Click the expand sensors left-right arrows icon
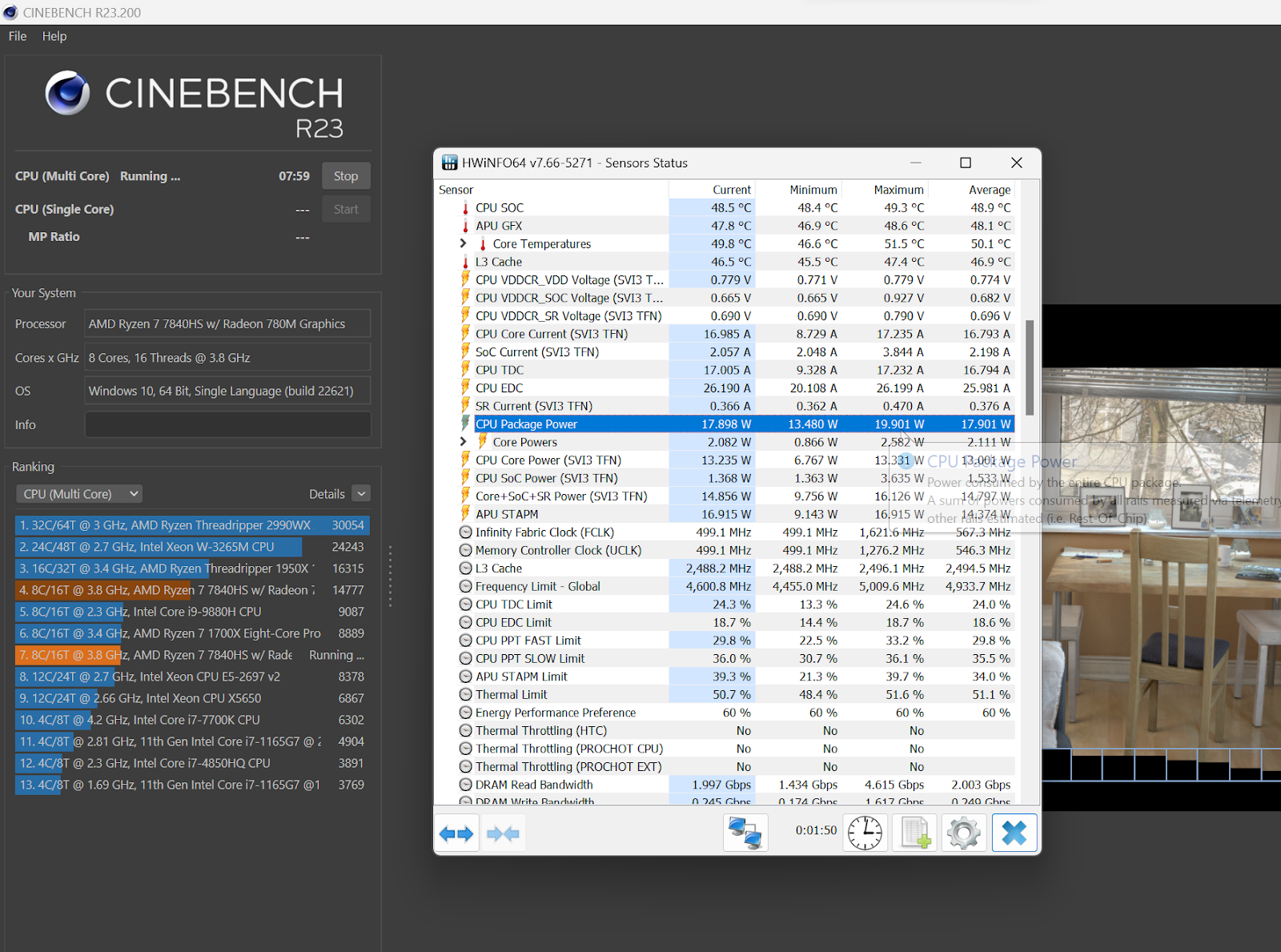Screen dimensions: 1281x952 tap(456, 834)
